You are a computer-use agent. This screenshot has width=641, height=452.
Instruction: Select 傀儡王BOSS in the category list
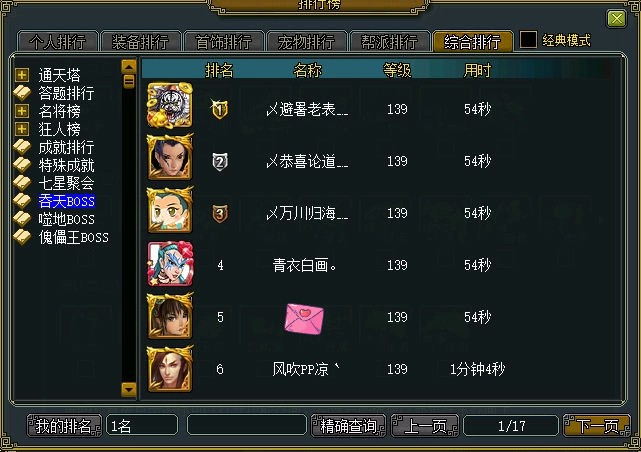pyautogui.click(x=74, y=237)
